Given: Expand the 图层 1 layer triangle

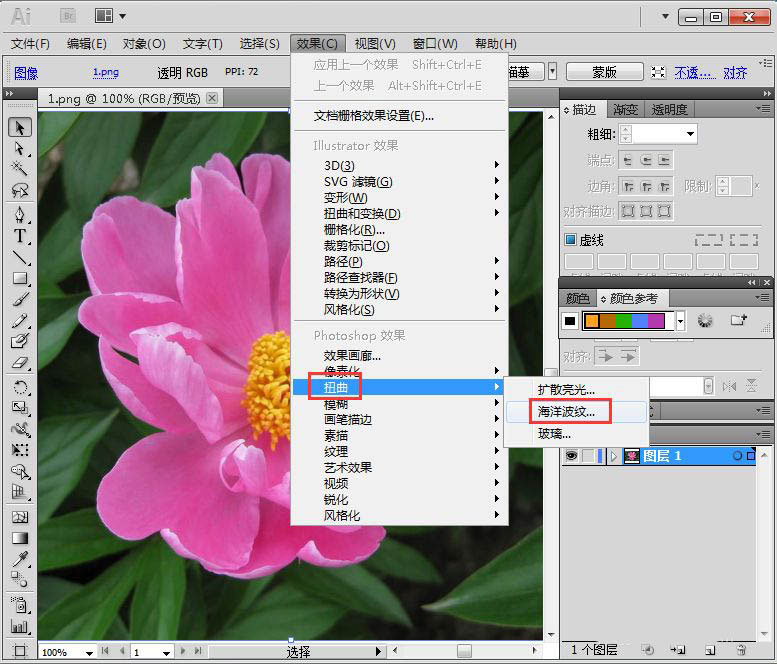Looking at the screenshot, I should coord(614,456).
